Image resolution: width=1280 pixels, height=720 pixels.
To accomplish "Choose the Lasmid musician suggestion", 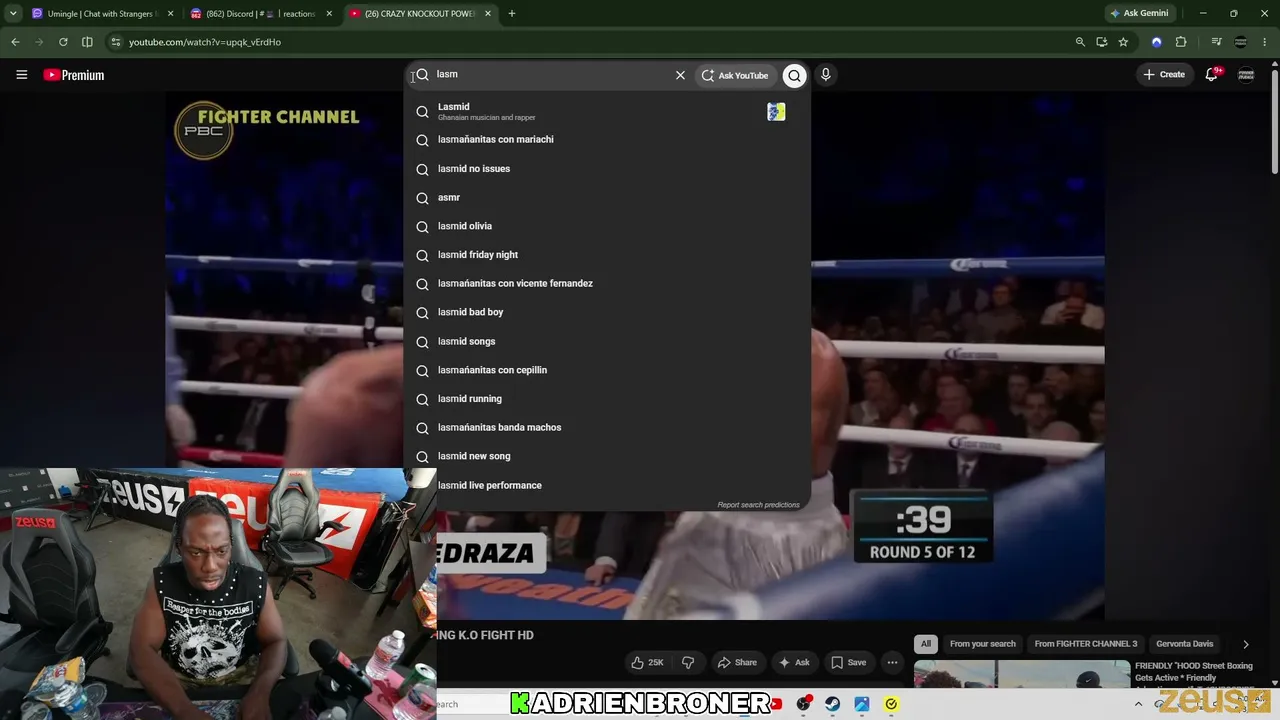I will point(607,111).
